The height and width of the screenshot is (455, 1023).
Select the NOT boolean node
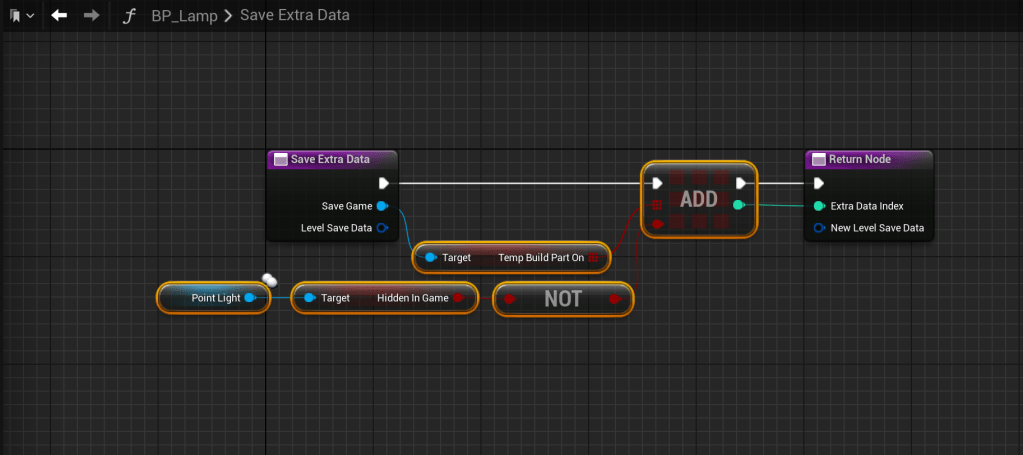point(562,298)
